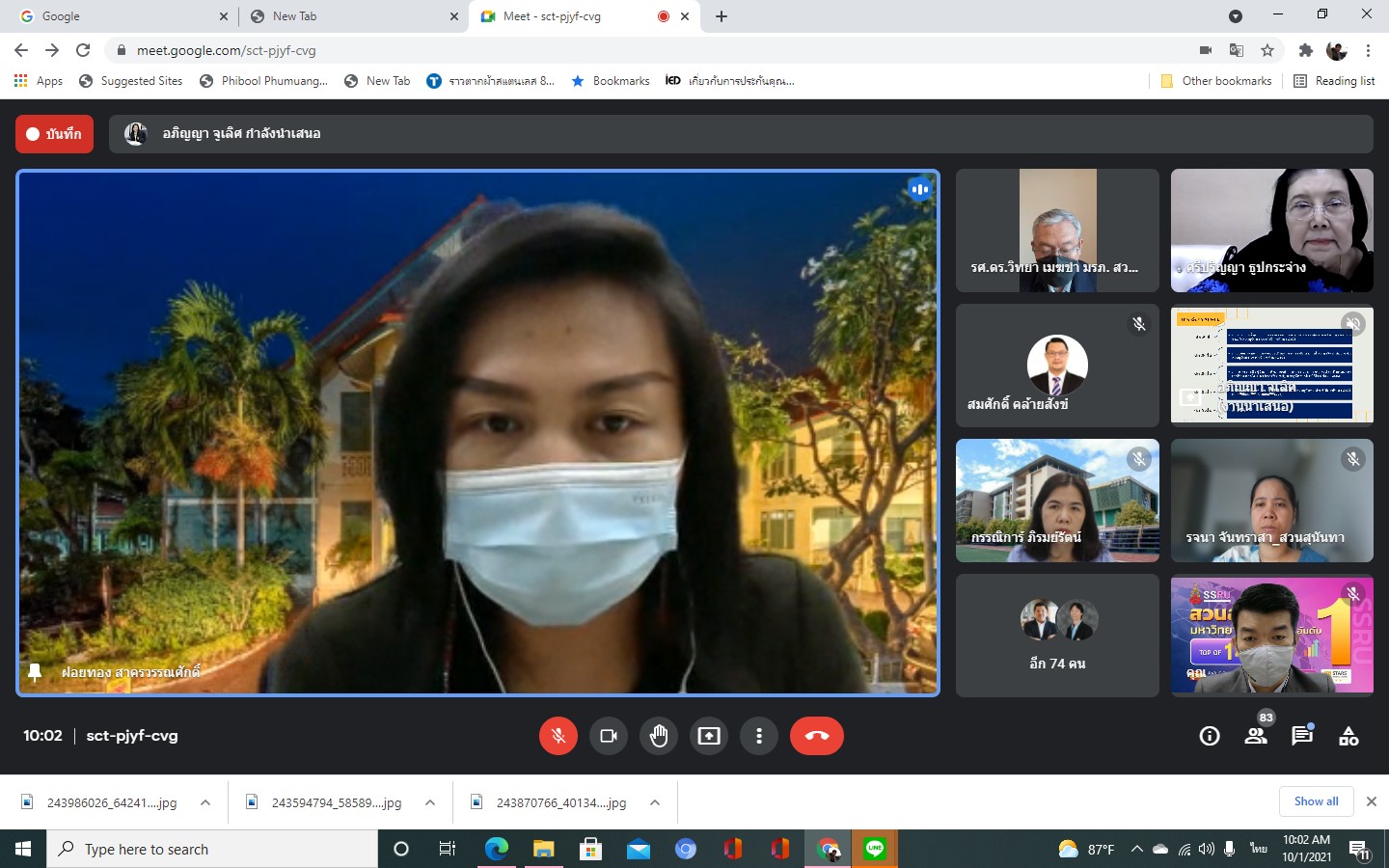This screenshot has width=1389, height=868.
Task: Open the chat messages panel
Action: point(1302,736)
